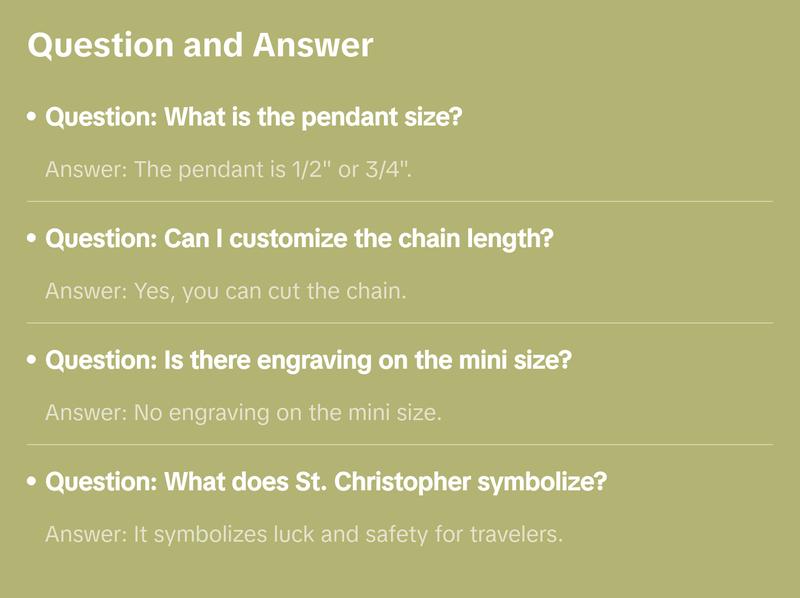Viewport: 800px width, 598px height.
Task: Expand the mini size engraving question
Action: pos(308,360)
